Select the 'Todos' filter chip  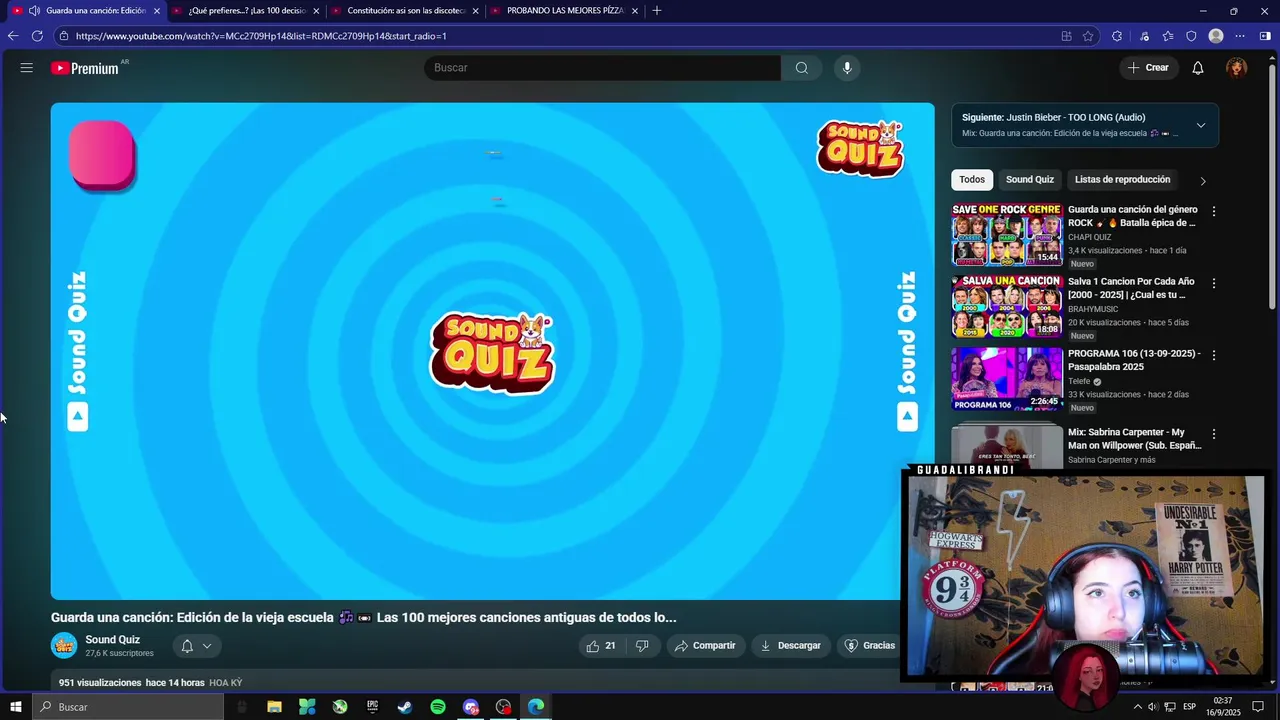pyautogui.click(x=972, y=180)
